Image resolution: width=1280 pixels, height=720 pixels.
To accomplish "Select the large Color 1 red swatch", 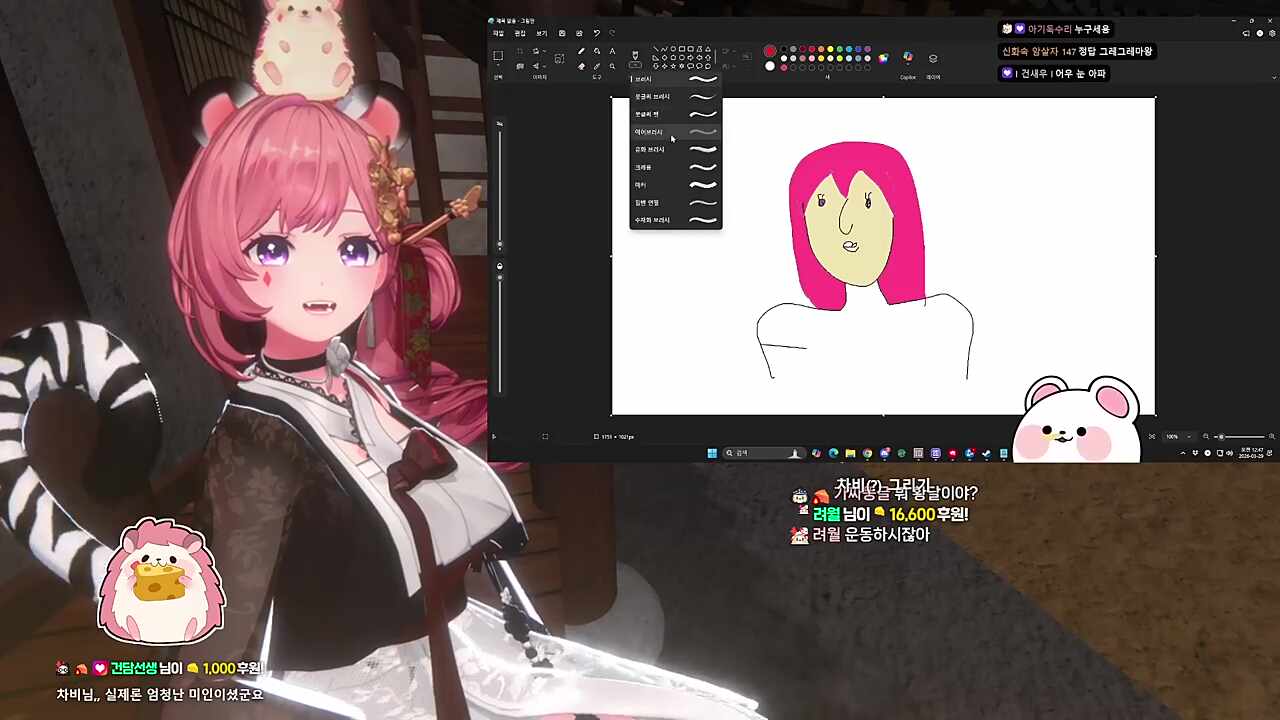I will click(x=770, y=51).
